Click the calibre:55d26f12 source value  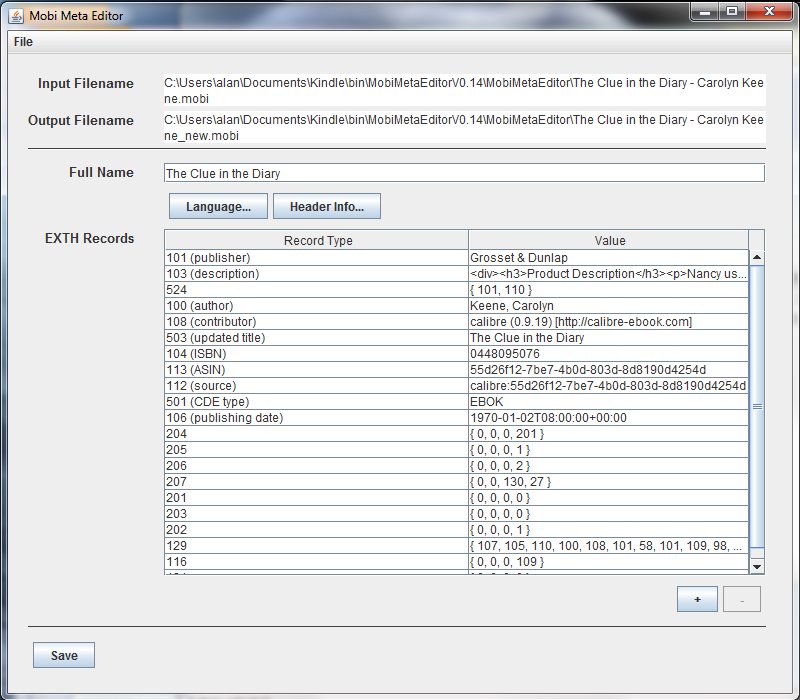pos(609,386)
